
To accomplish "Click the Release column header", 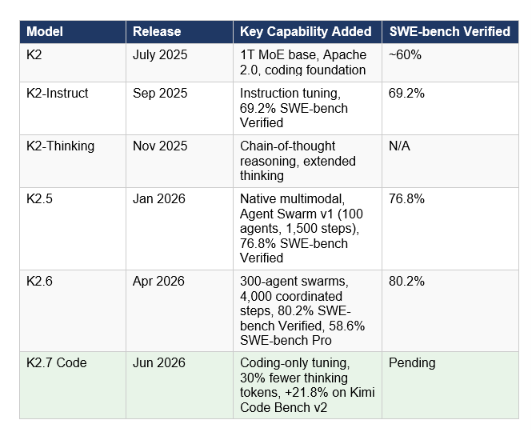I will pos(179,32).
